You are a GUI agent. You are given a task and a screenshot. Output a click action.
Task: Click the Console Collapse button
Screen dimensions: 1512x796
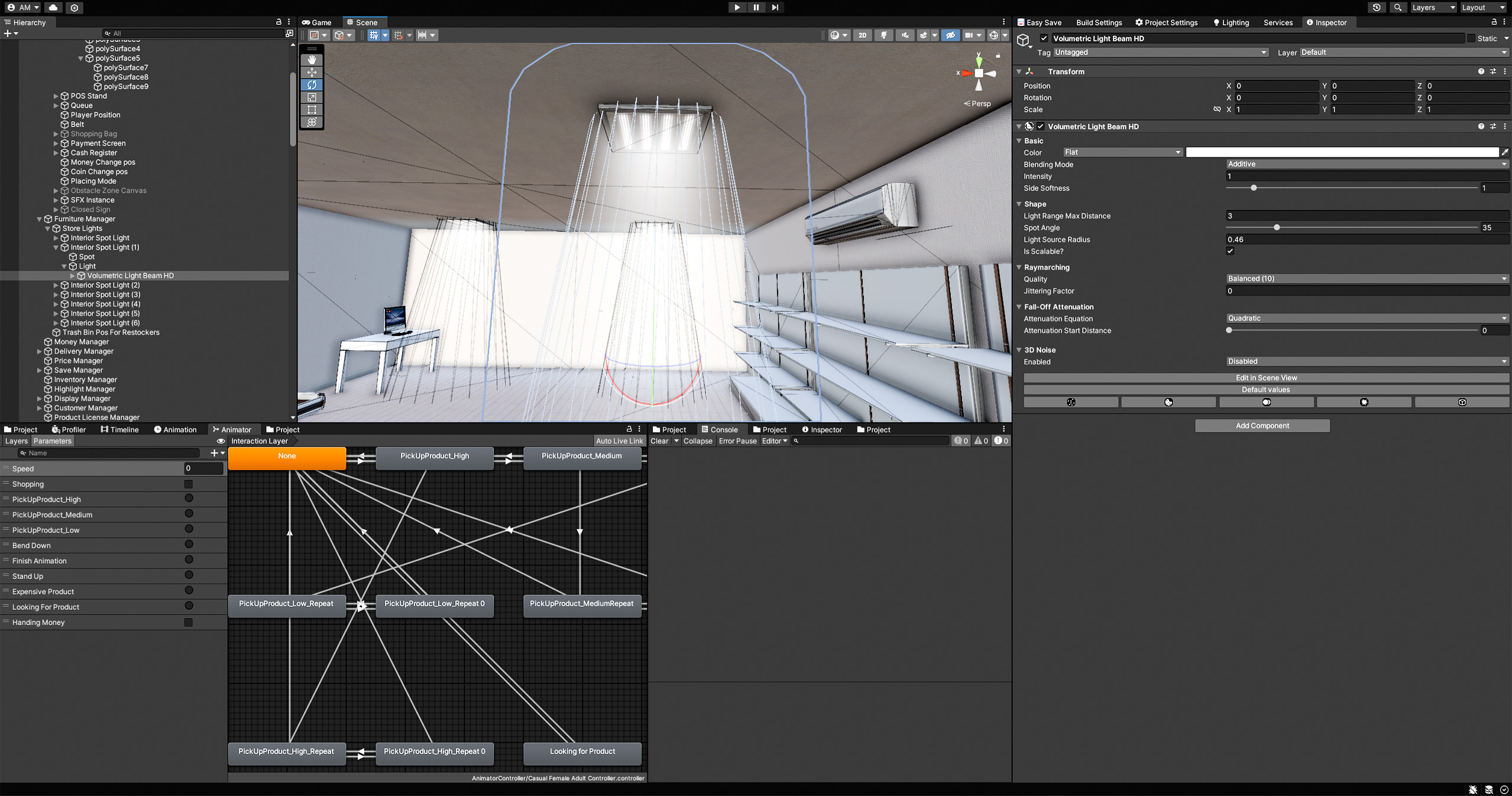tap(697, 441)
